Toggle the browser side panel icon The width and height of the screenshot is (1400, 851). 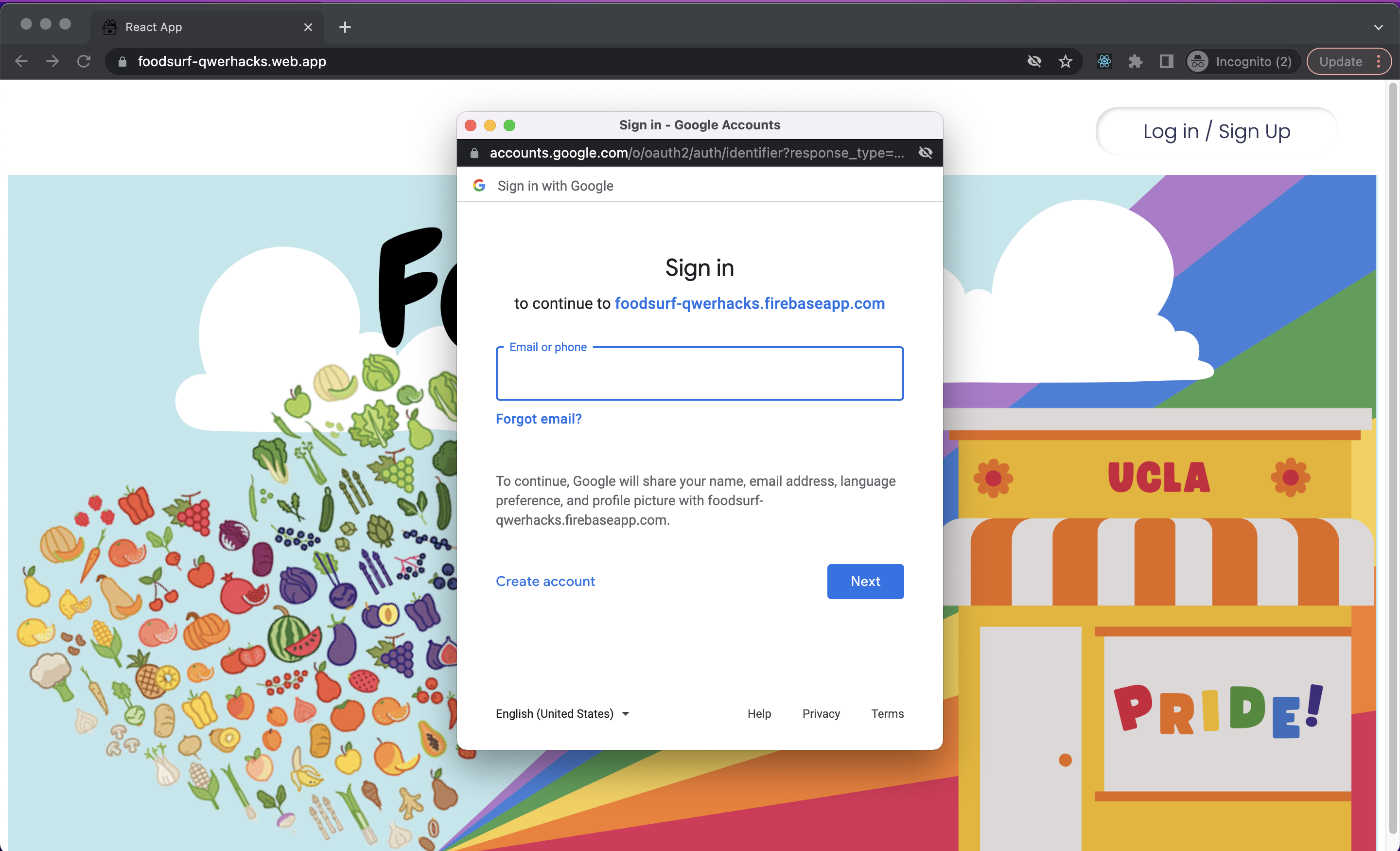coord(1166,61)
